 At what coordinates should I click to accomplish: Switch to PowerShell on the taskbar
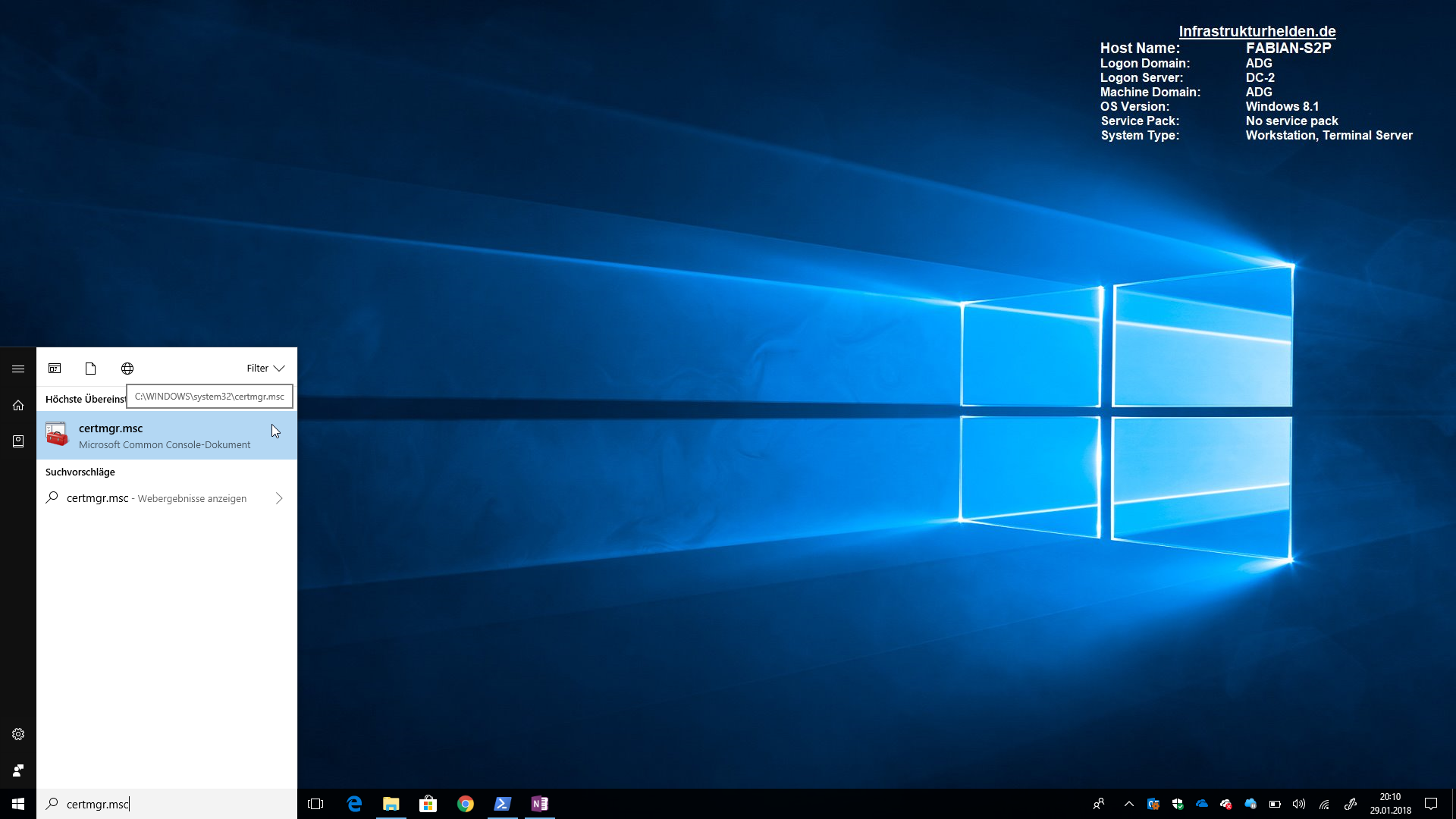[x=503, y=804]
